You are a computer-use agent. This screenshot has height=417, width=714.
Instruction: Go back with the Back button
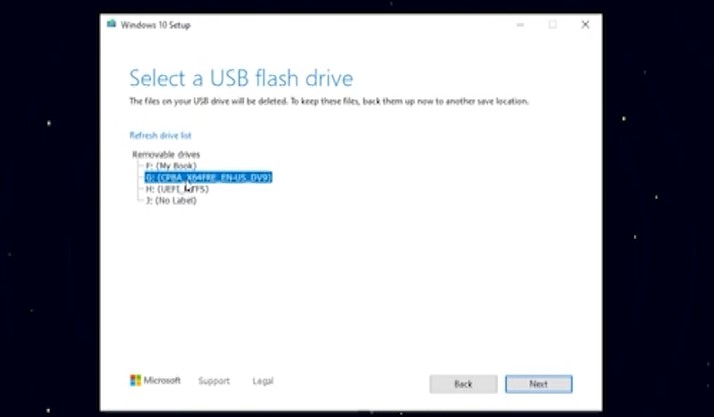pyautogui.click(x=463, y=384)
